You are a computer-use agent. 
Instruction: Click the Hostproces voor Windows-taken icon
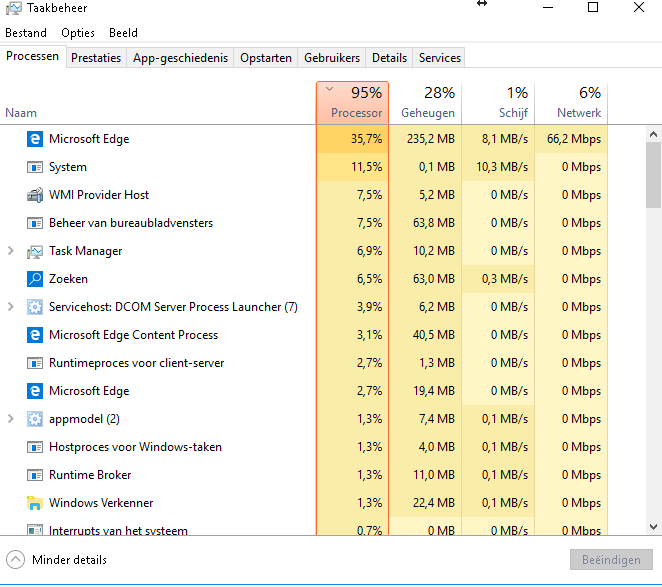[35, 447]
